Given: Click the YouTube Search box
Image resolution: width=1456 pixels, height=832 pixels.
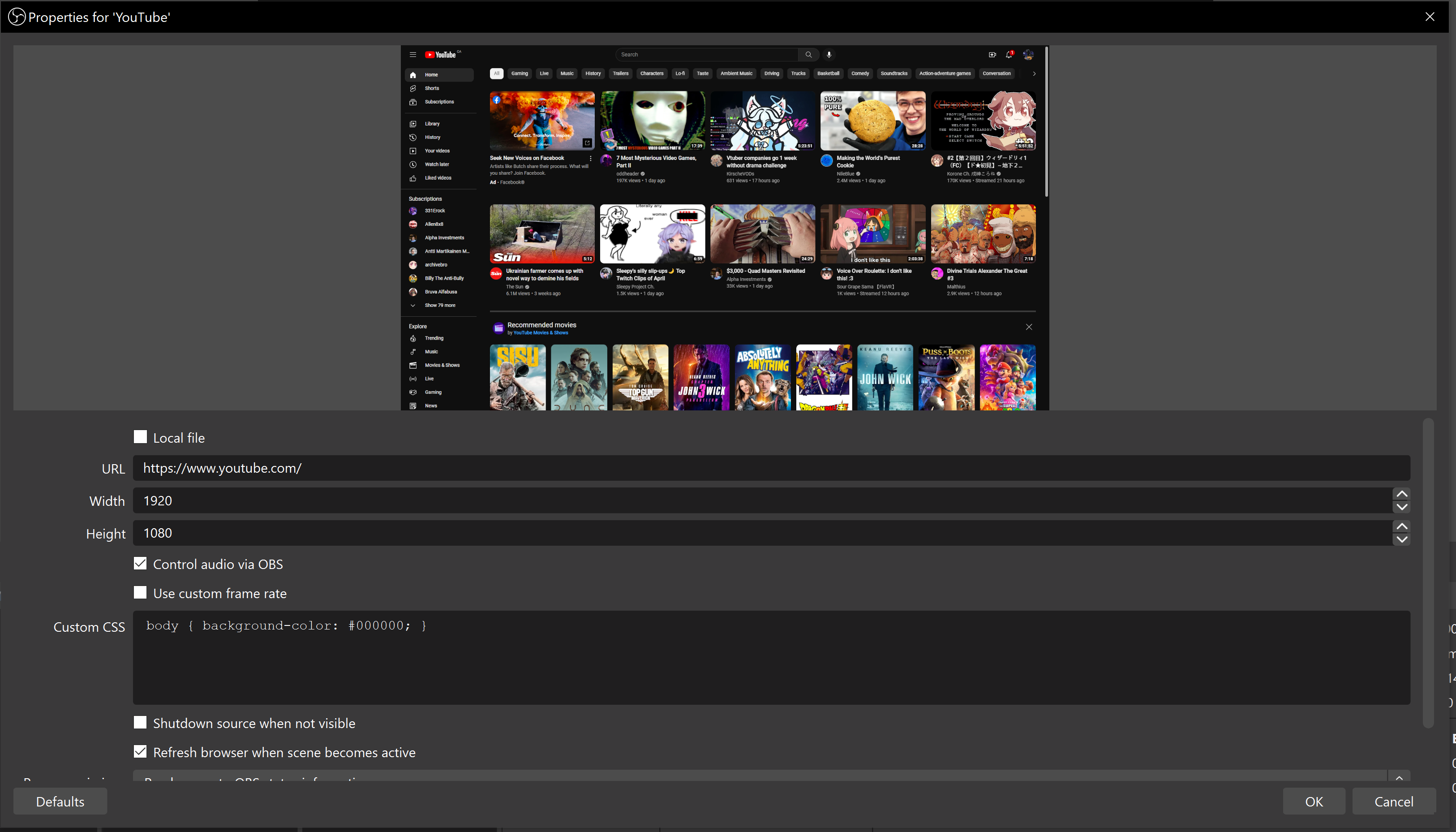Looking at the screenshot, I should point(707,55).
